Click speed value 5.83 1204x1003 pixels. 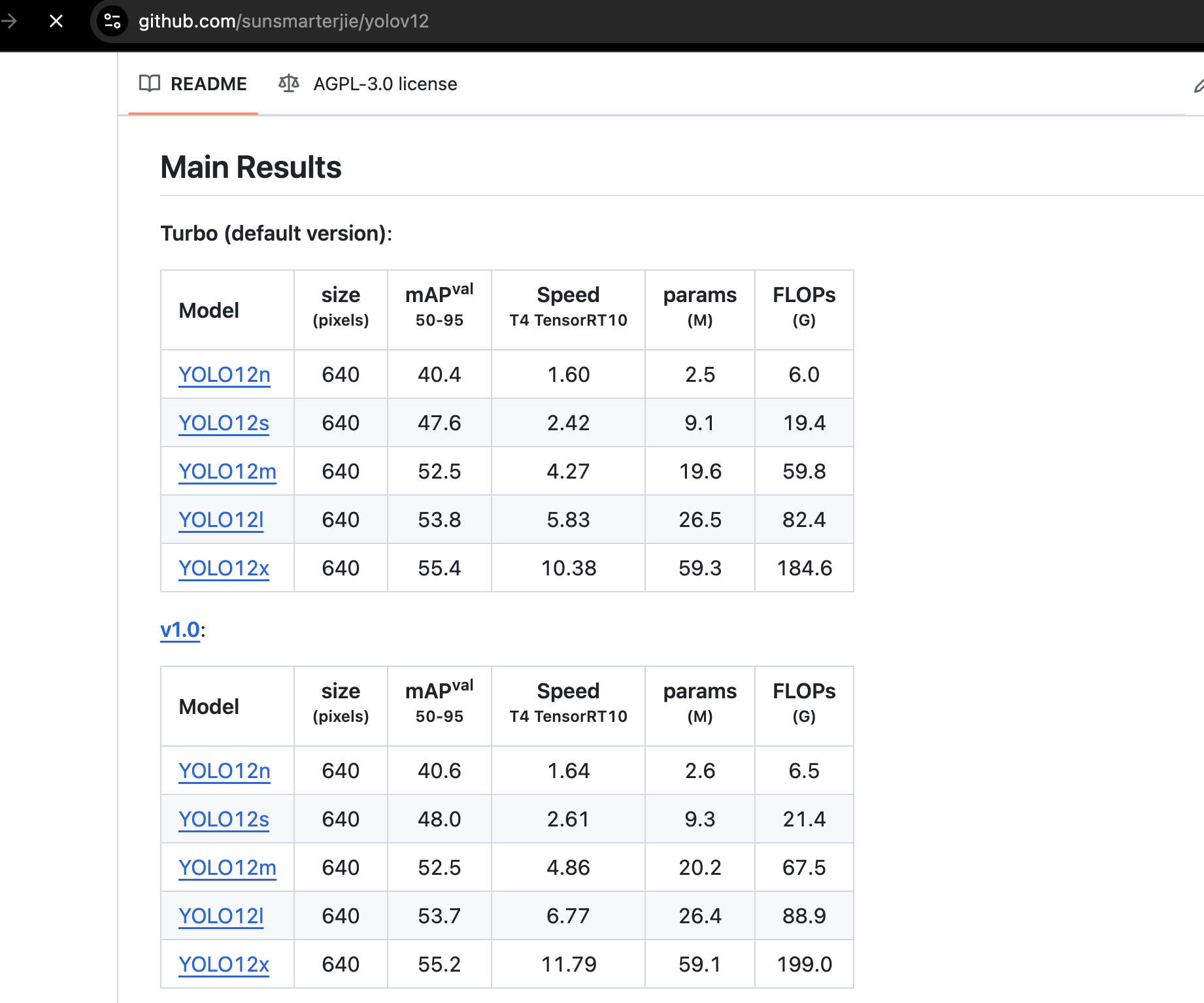[x=569, y=520]
